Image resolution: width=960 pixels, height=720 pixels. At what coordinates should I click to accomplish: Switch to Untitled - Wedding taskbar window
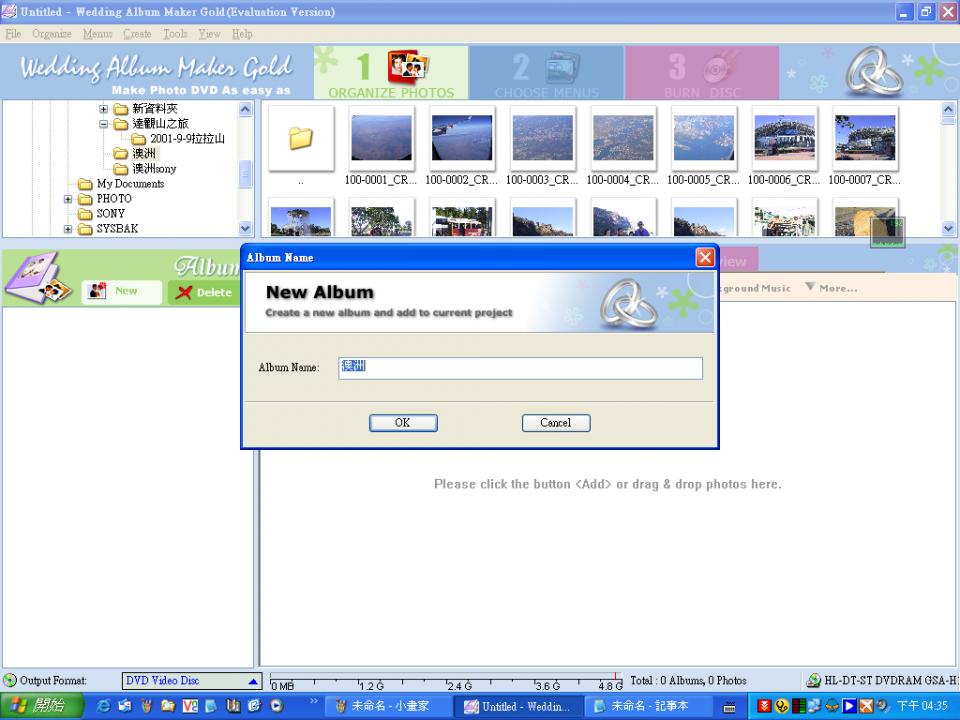(x=519, y=706)
